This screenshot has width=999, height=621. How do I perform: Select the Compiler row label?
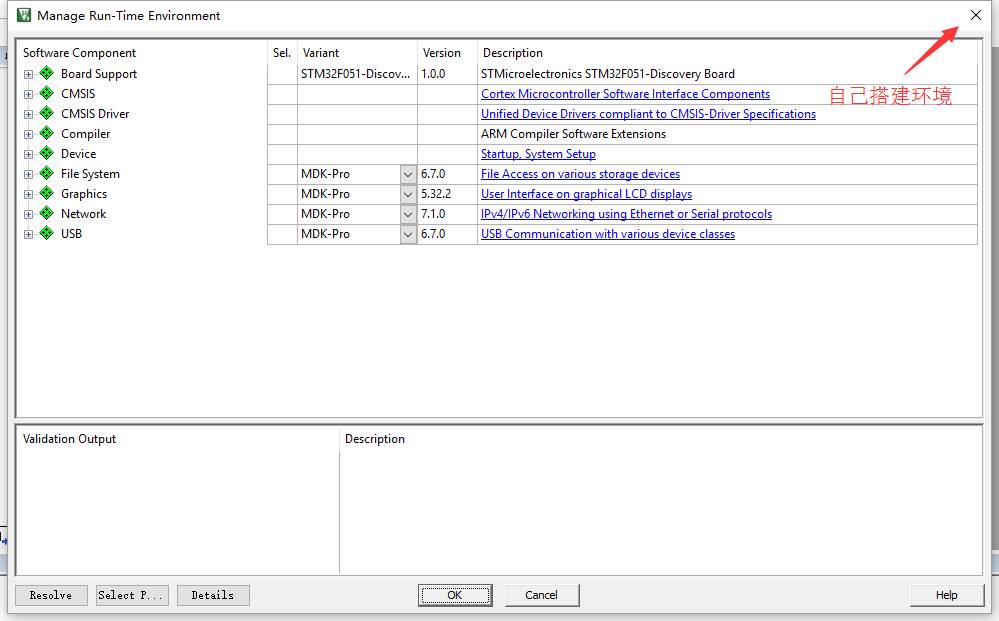85,134
